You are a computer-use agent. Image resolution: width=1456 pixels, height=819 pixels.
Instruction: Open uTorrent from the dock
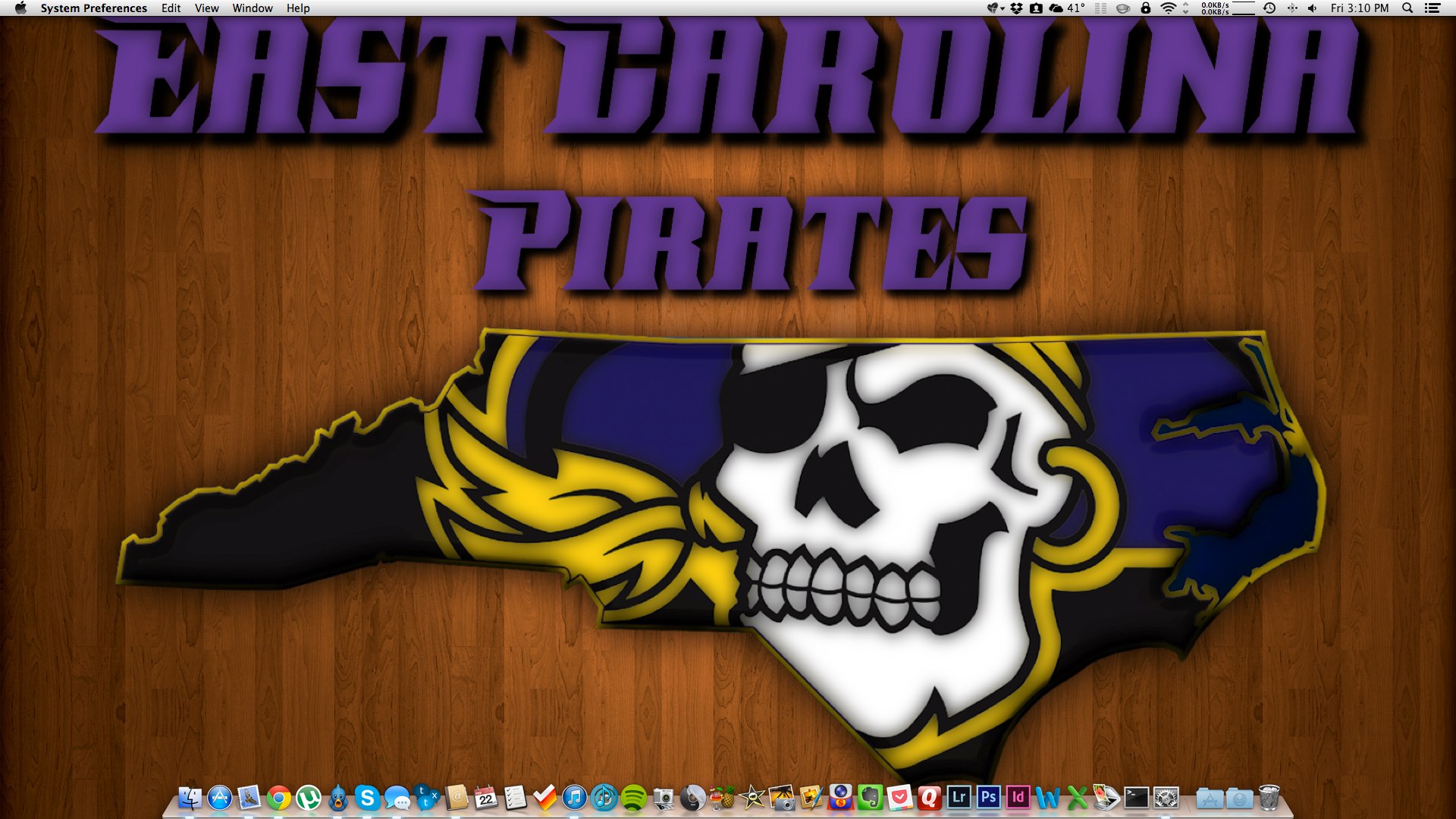click(309, 798)
